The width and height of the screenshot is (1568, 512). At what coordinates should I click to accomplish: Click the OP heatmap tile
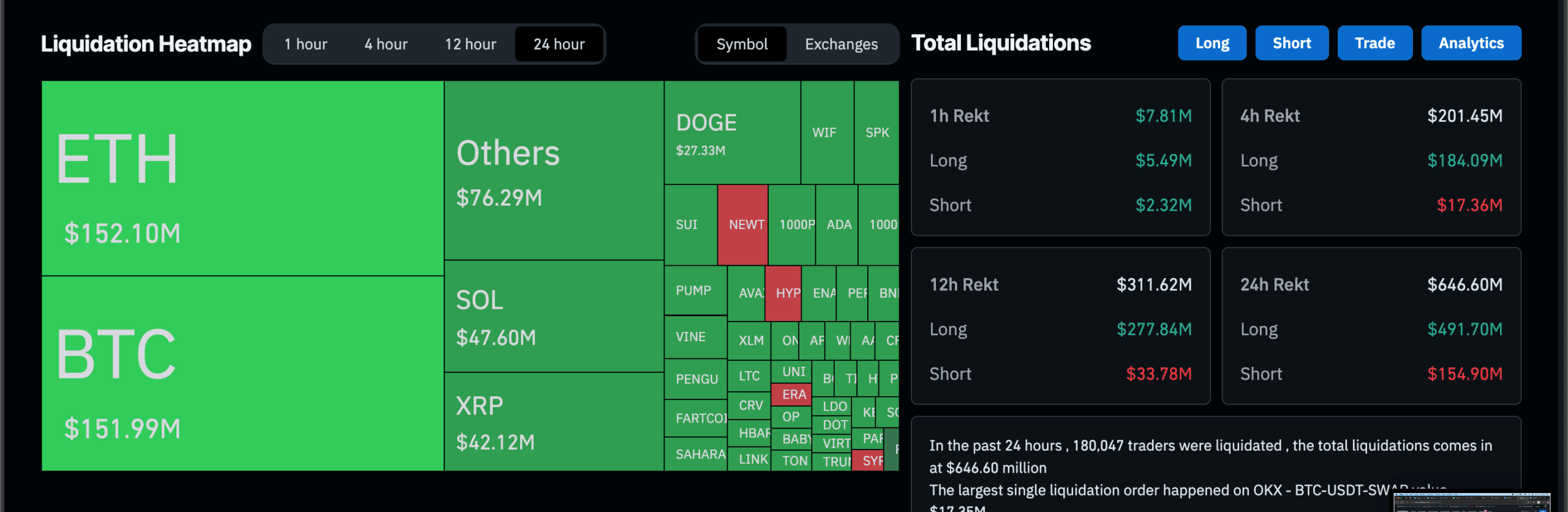pyautogui.click(x=791, y=417)
